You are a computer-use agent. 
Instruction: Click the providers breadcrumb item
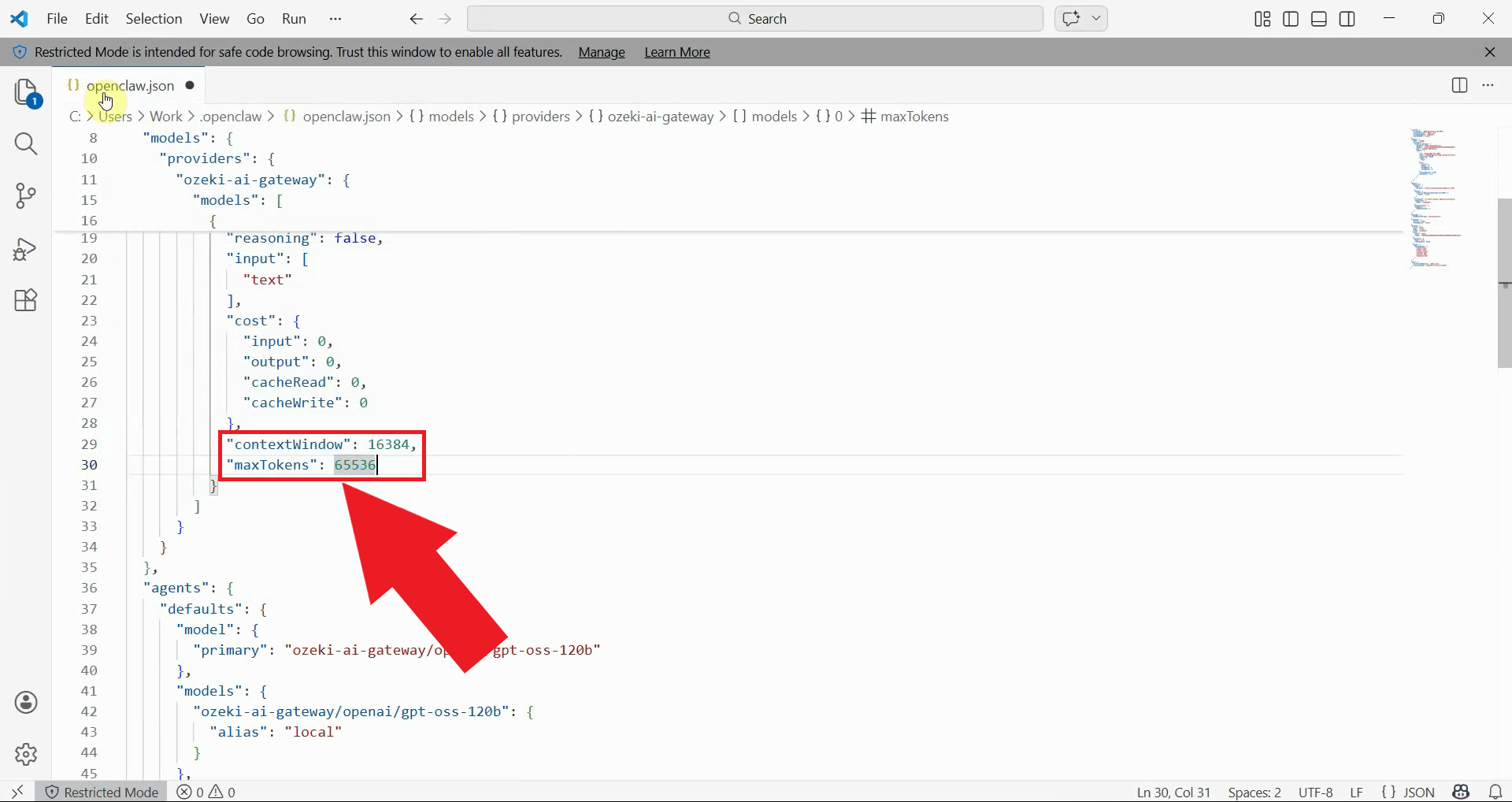click(541, 116)
